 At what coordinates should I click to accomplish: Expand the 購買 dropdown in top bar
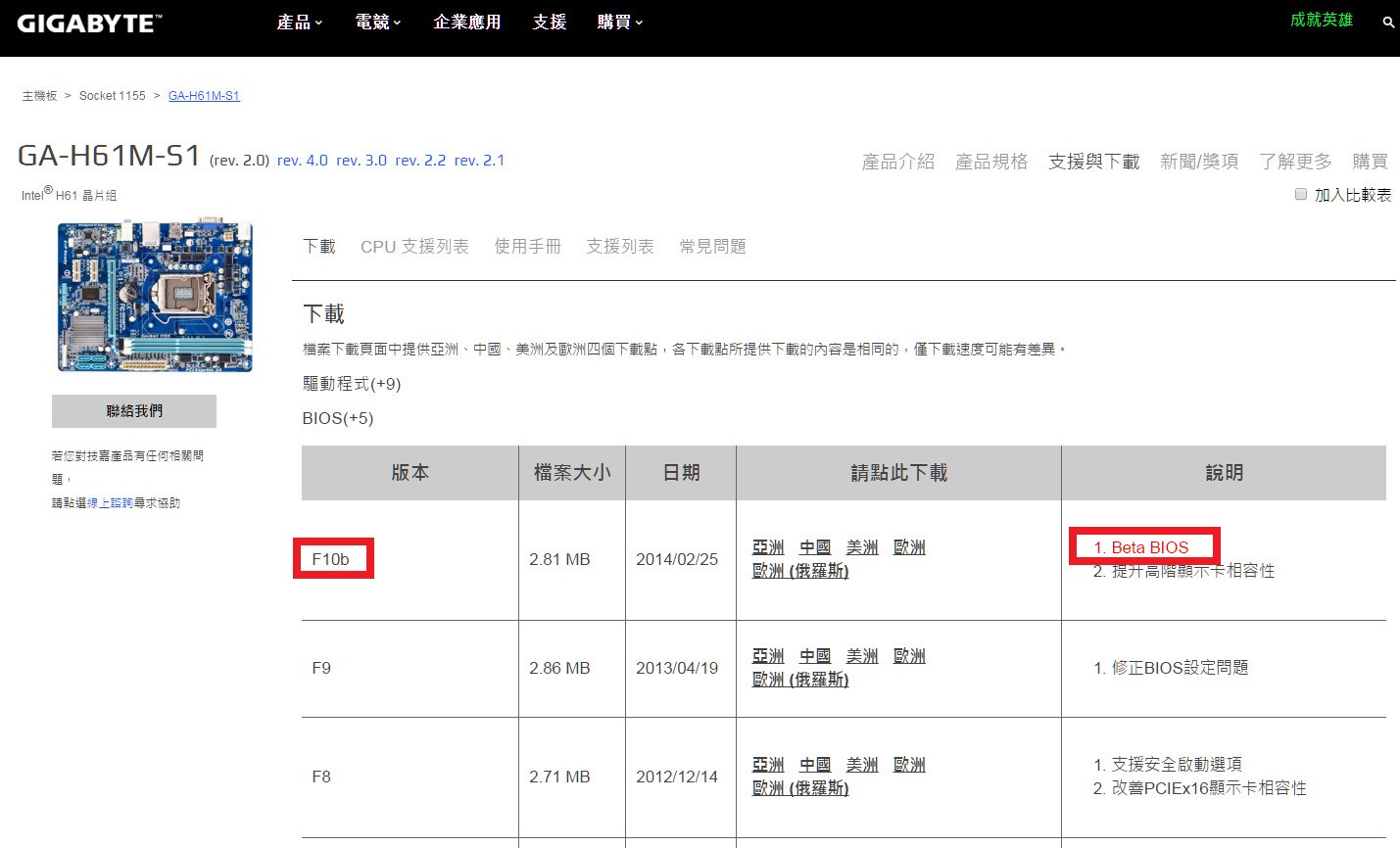pyautogui.click(x=619, y=22)
